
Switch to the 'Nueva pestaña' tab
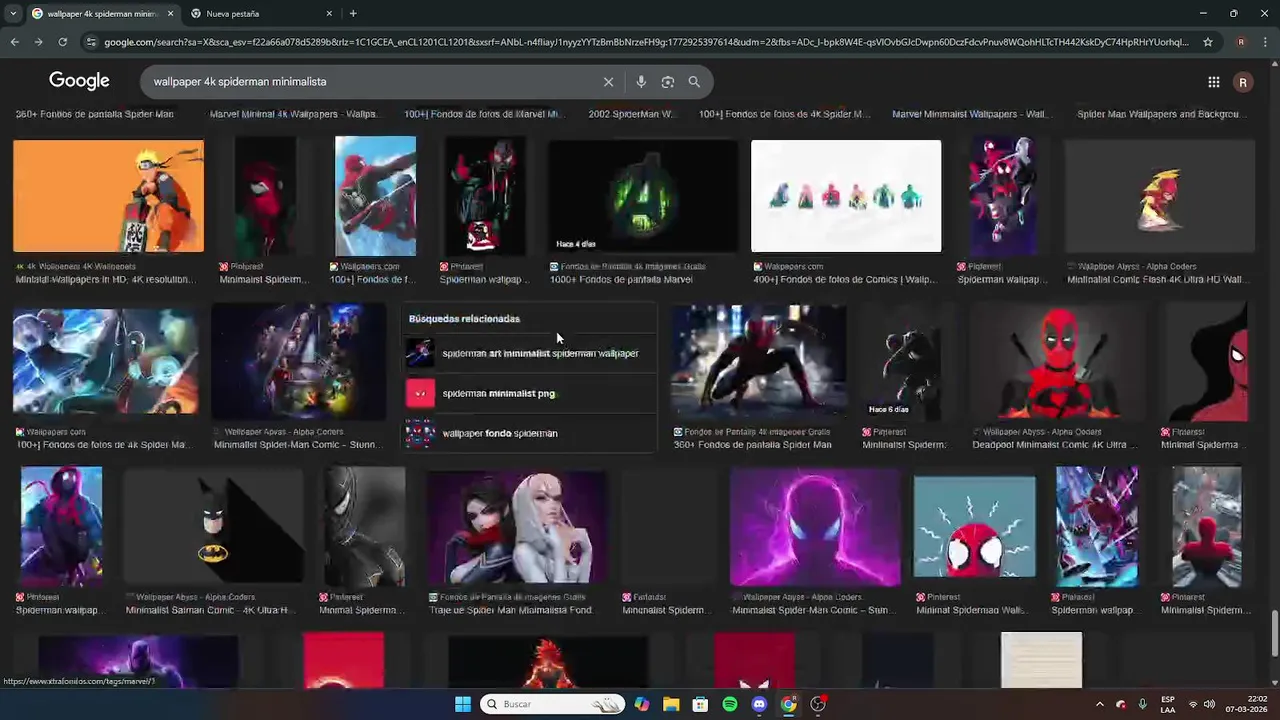click(260, 13)
